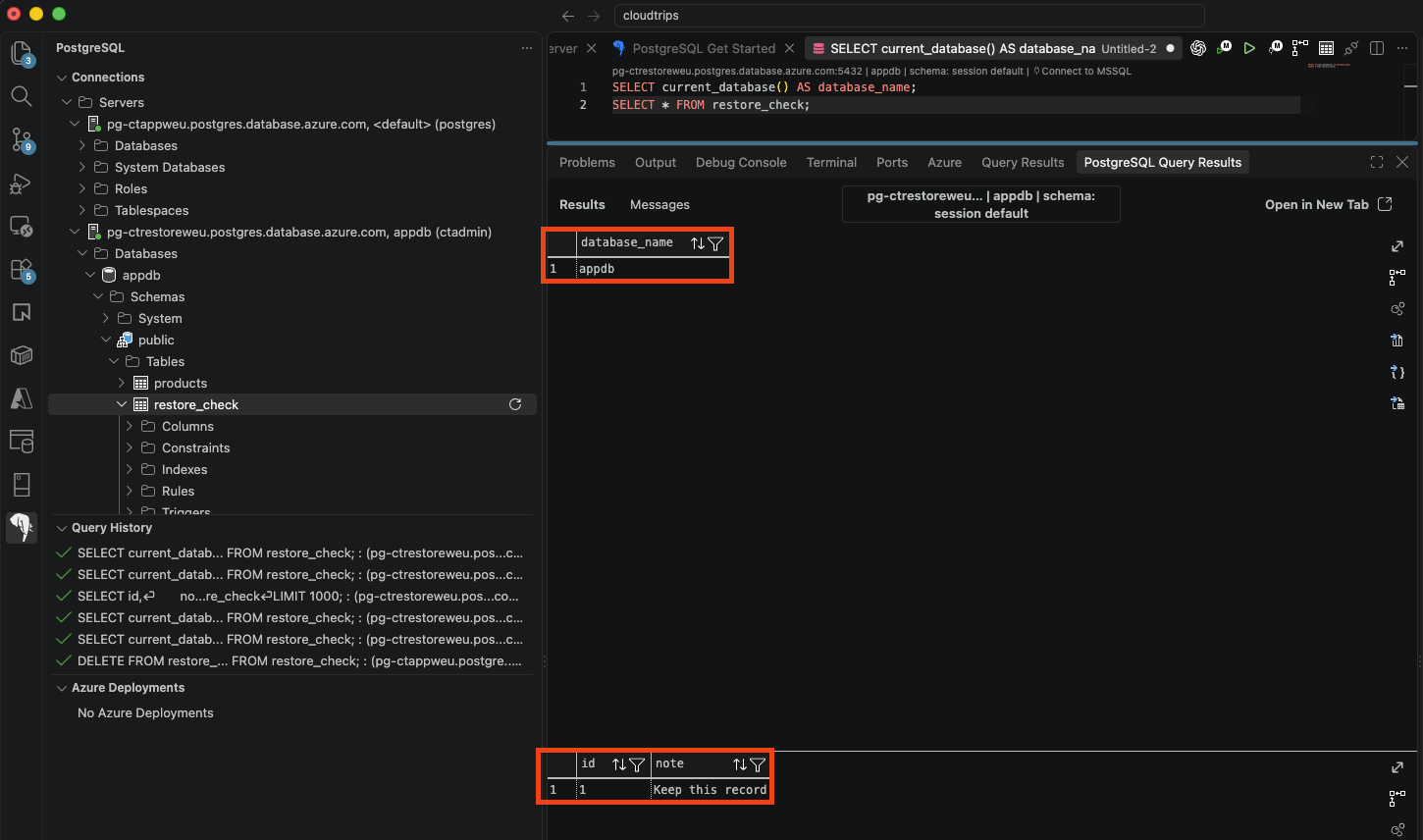Open the Azure view in activity bar
The height and width of the screenshot is (840, 1423).
point(22,398)
